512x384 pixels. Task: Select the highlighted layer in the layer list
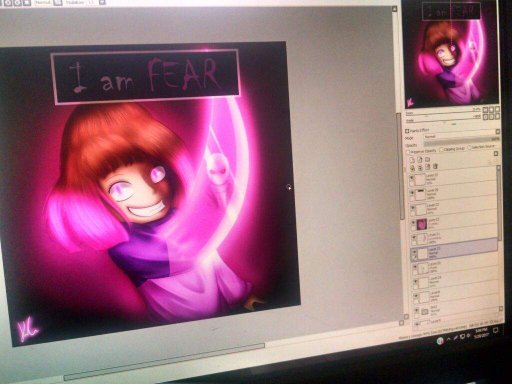tap(454, 250)
